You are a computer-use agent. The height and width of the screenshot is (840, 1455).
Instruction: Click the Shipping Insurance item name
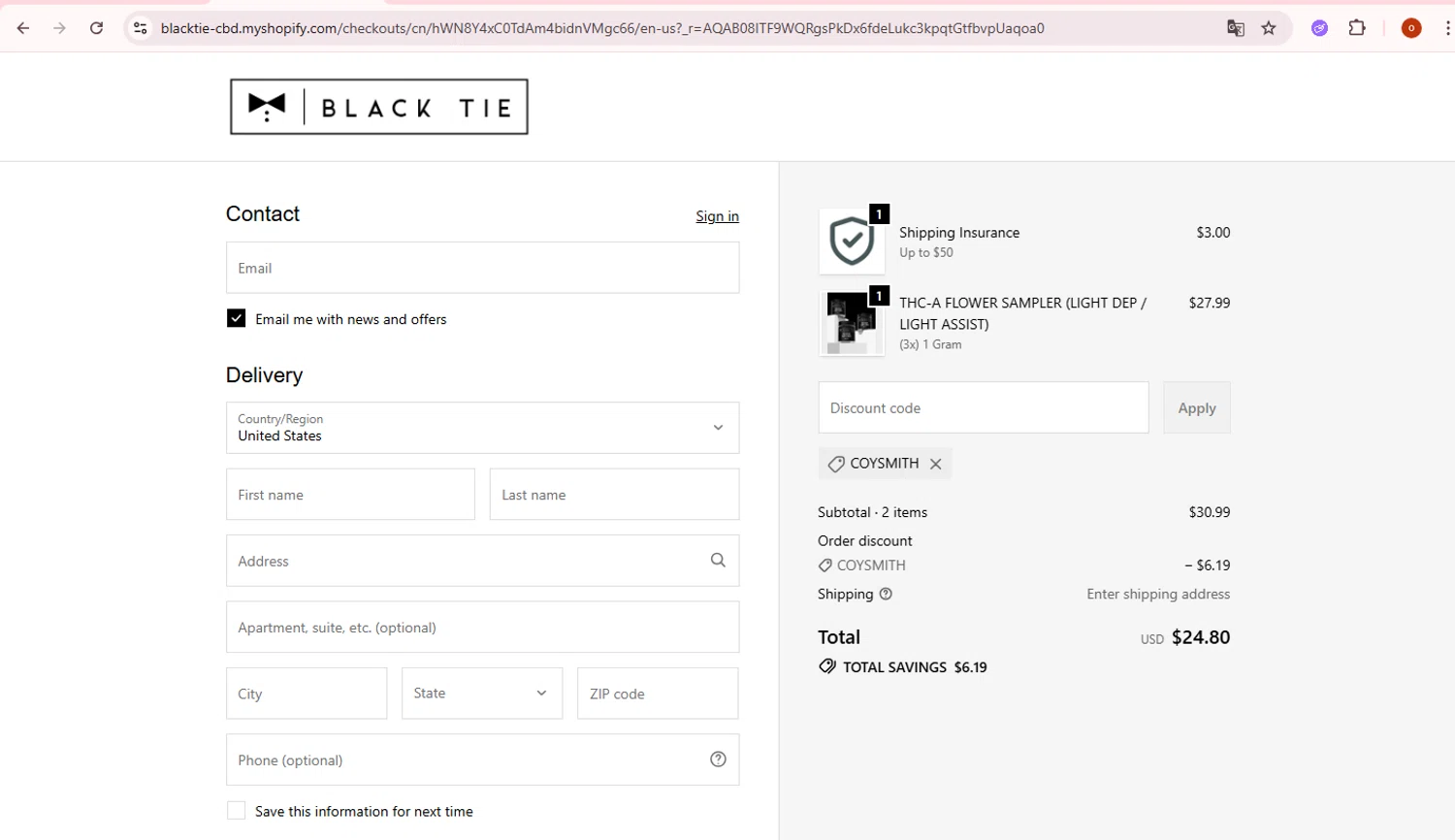959,233
